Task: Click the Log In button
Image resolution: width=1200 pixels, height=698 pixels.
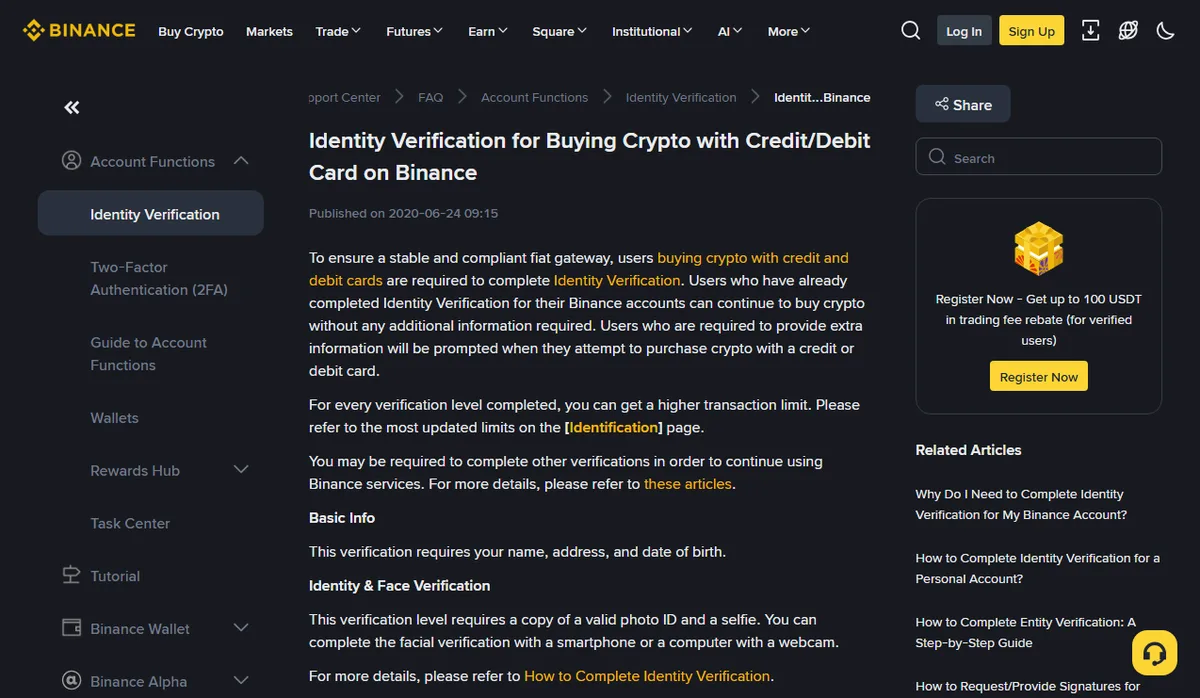Action: [964, 31]
